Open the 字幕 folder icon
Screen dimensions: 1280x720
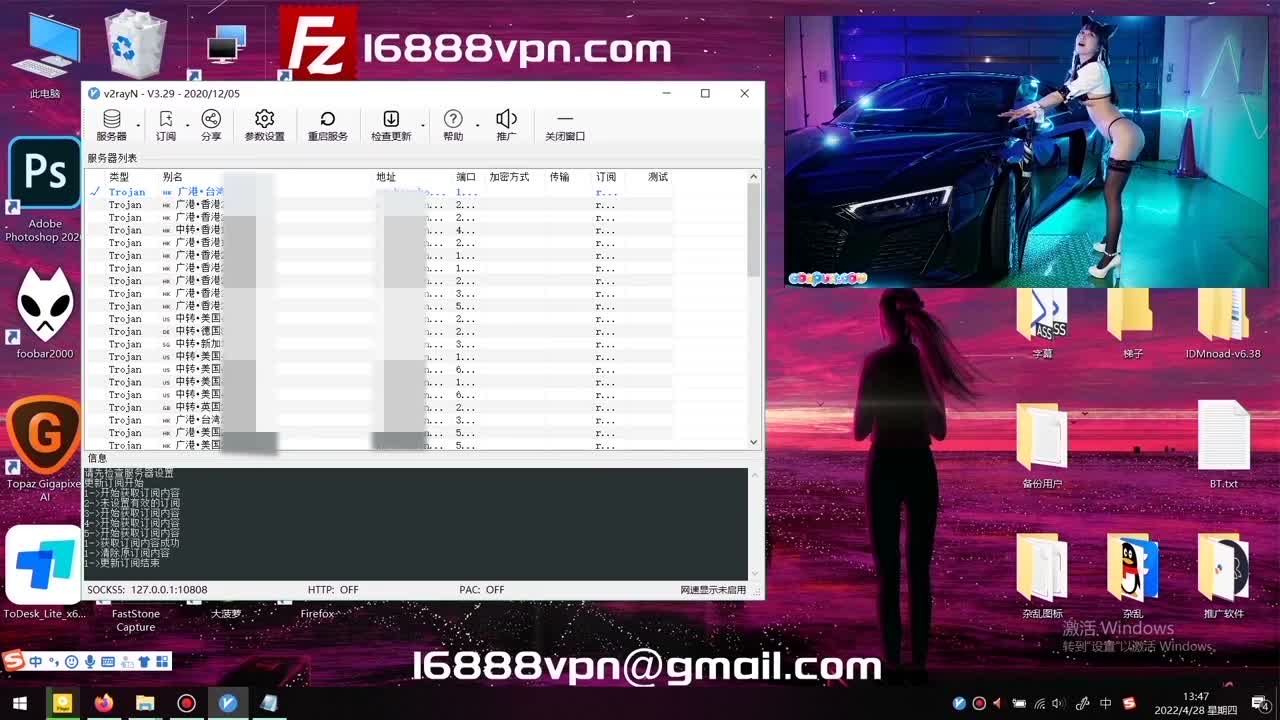pyautogui.click(x=1042, y=324)
